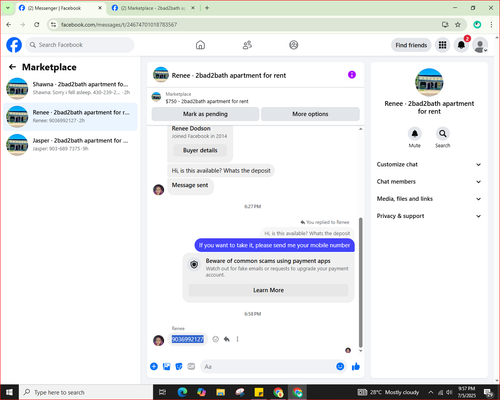Expand Media, files and links section
The width and height of the screenshot is (500, 400).
click(429, 199)
